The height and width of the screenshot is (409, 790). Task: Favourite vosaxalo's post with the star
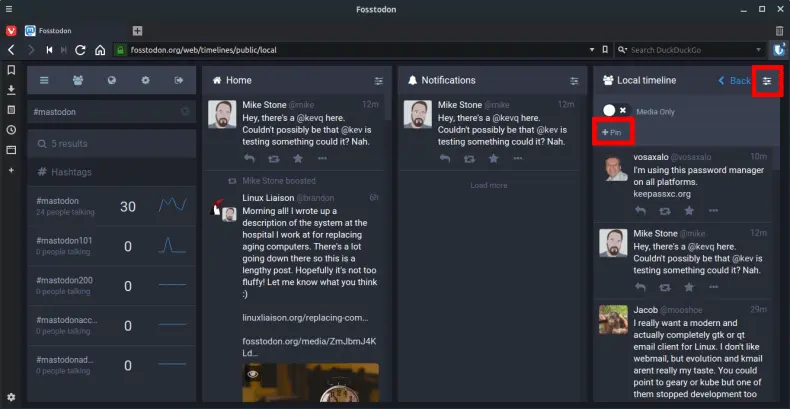click(x=689, y=211)
